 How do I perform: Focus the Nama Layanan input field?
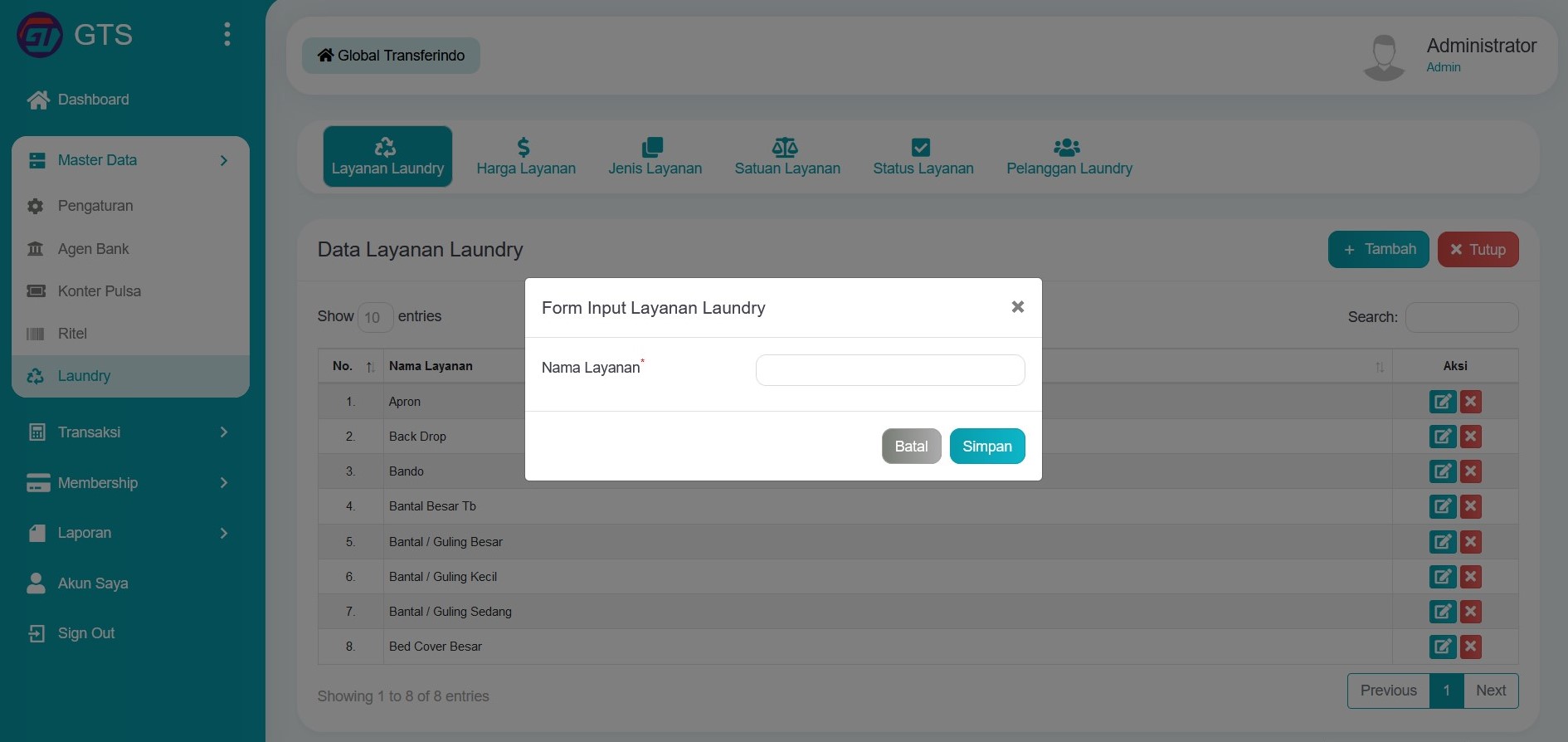[890, 370]
